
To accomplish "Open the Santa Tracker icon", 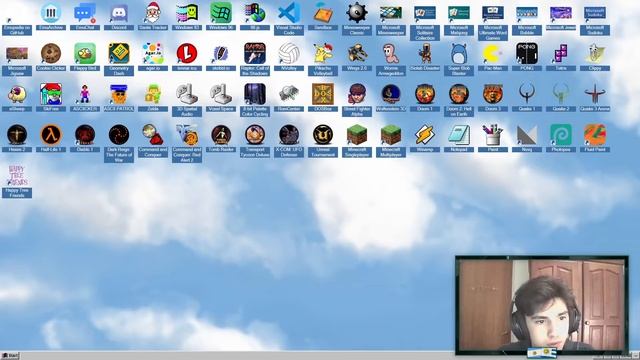I will tap(153, 13).
